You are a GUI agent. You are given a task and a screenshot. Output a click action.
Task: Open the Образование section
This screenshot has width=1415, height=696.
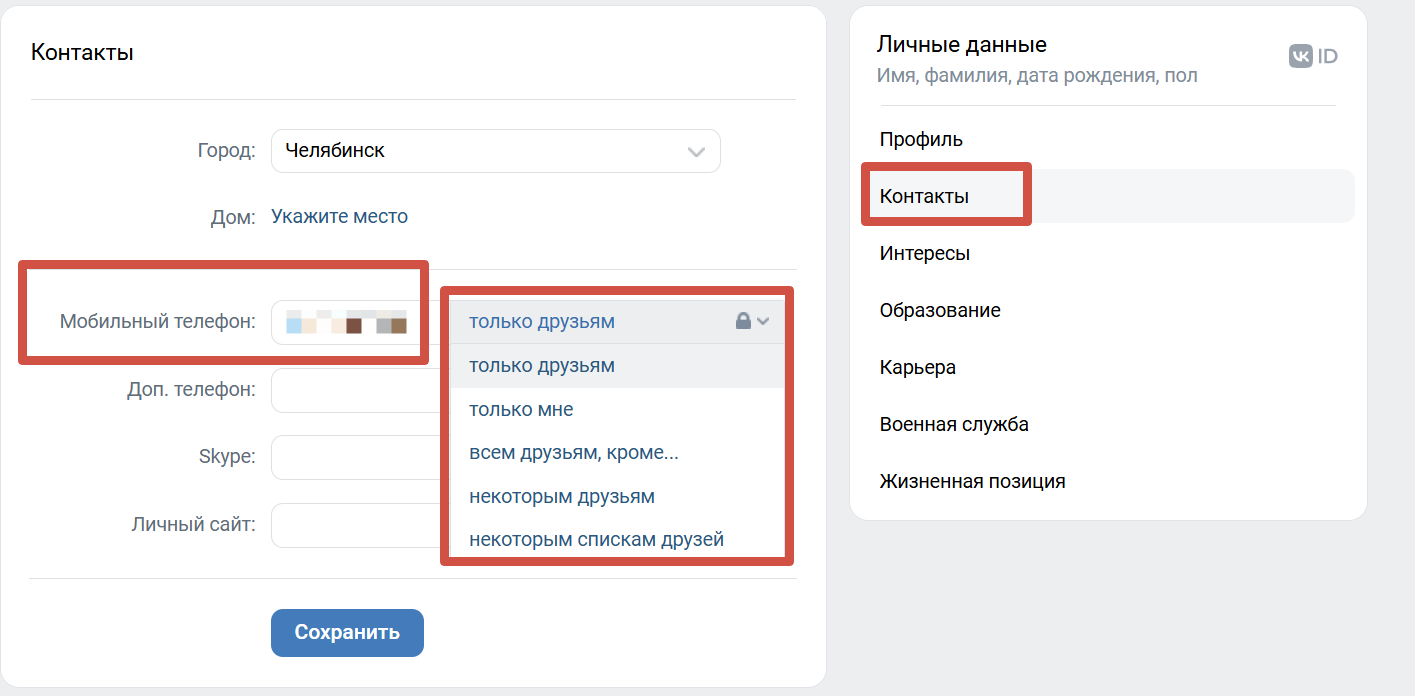940,310
